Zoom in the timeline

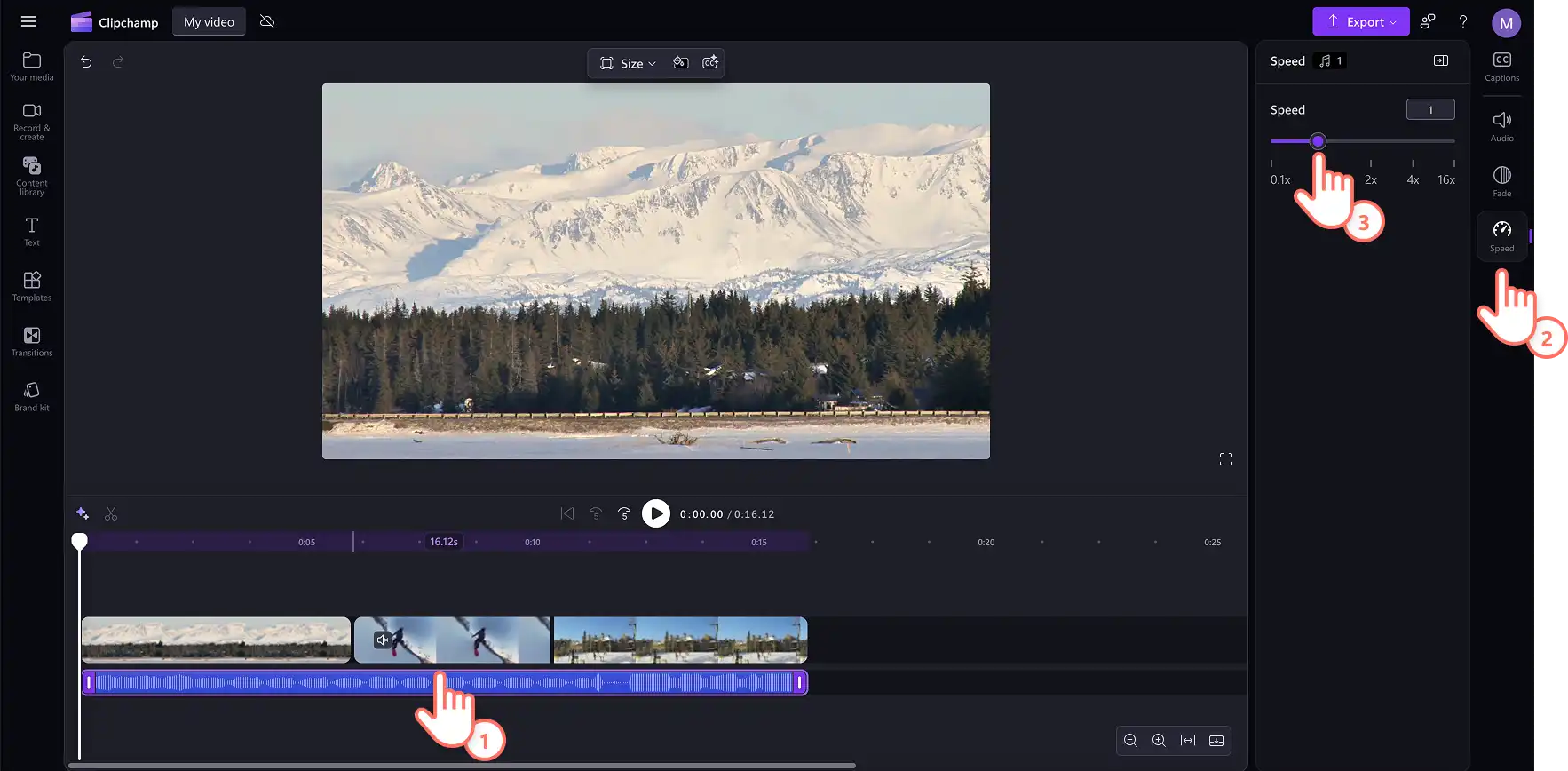coord(1159,740)
